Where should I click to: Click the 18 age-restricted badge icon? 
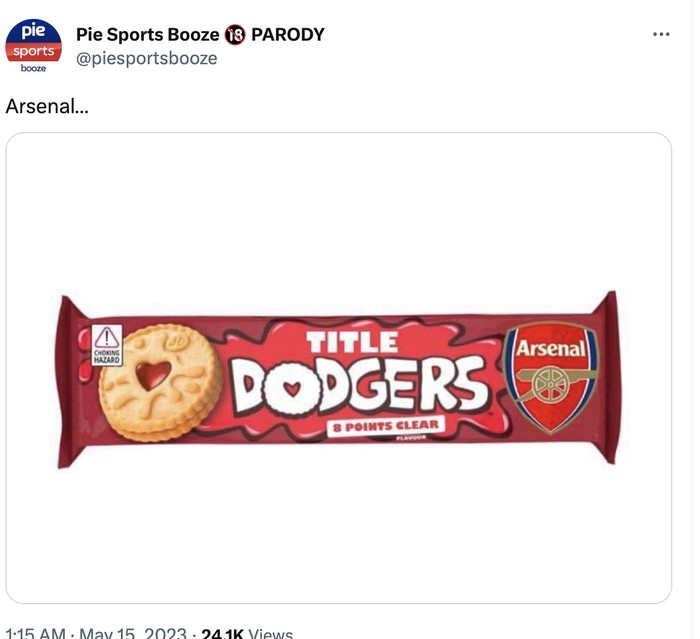pyautogui.click(x=236, y=35)
